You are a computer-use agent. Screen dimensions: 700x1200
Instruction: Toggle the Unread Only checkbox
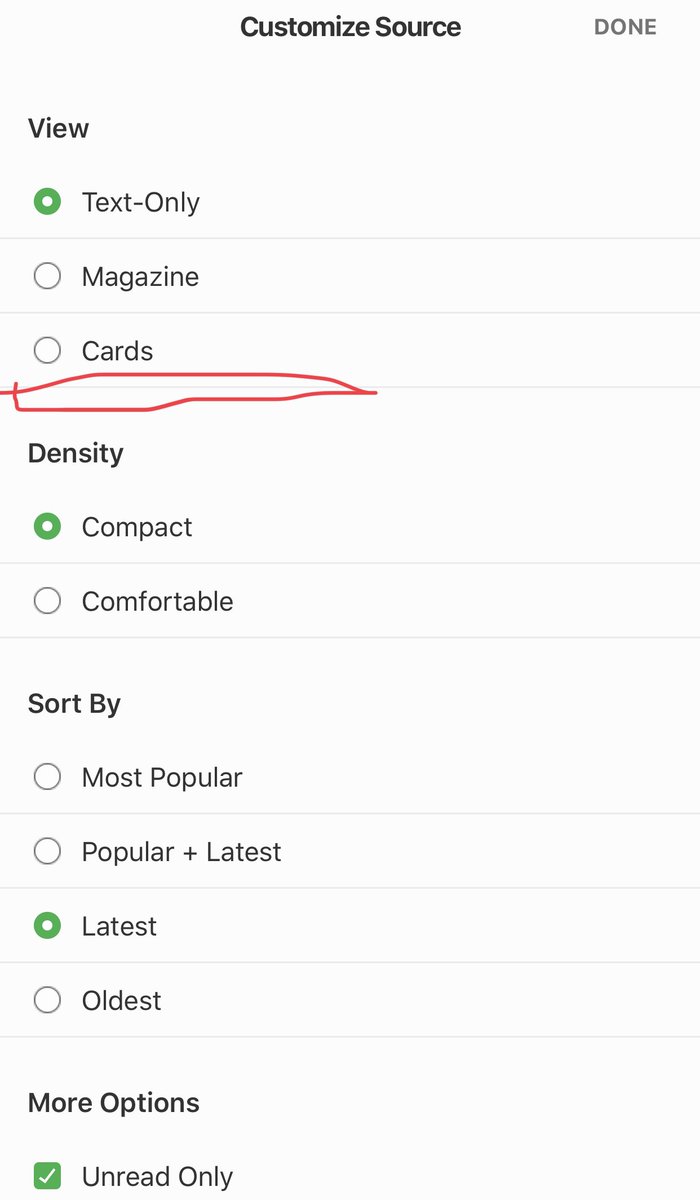pyautogui.click(x=47, y=1176)
